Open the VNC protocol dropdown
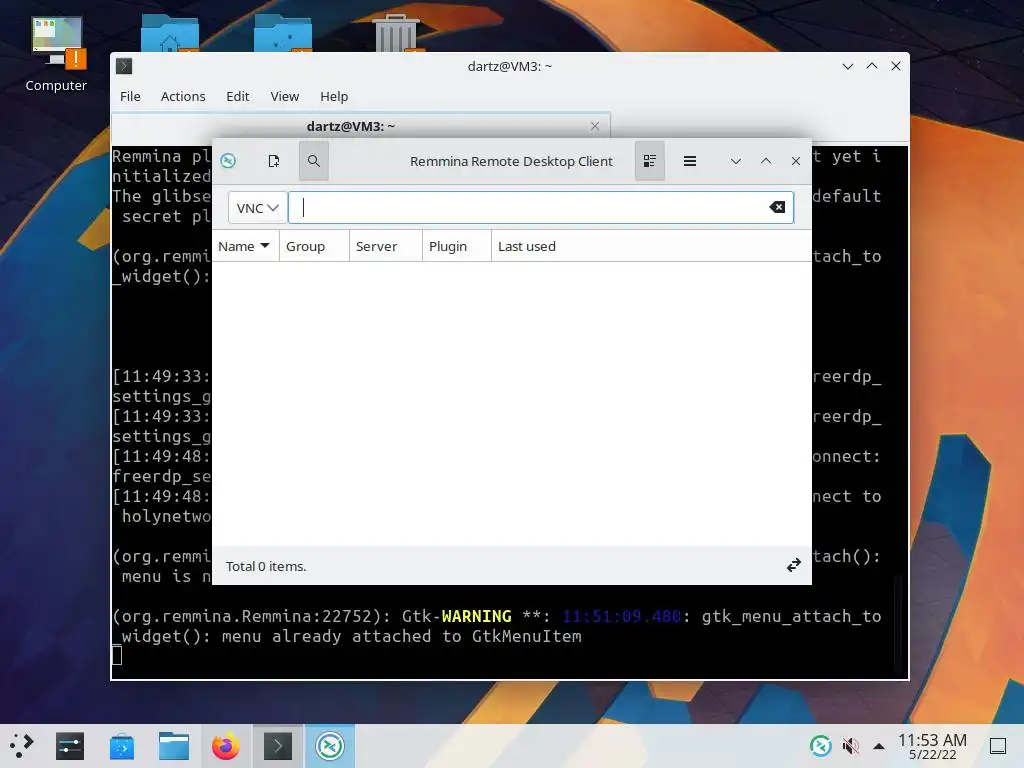This screenshot has height=768, width=1024. tap(257, 208)
